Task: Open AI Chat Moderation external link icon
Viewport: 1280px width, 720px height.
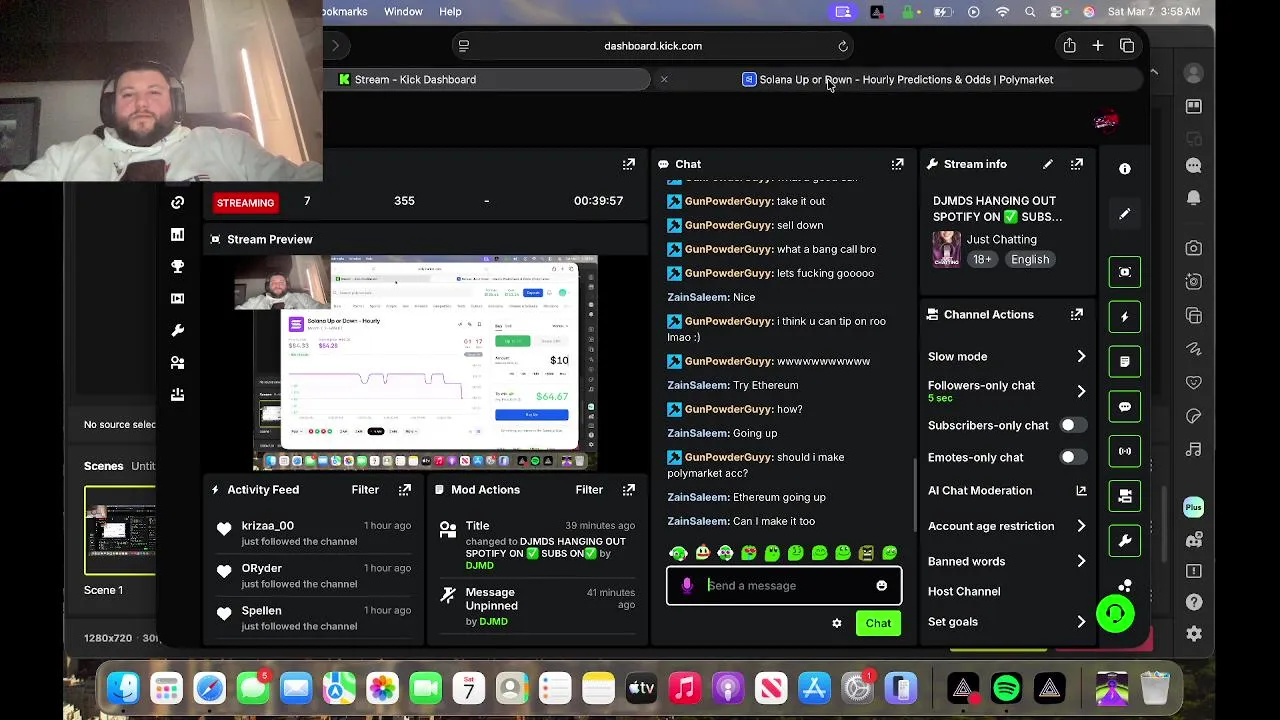Action: 1081,491
